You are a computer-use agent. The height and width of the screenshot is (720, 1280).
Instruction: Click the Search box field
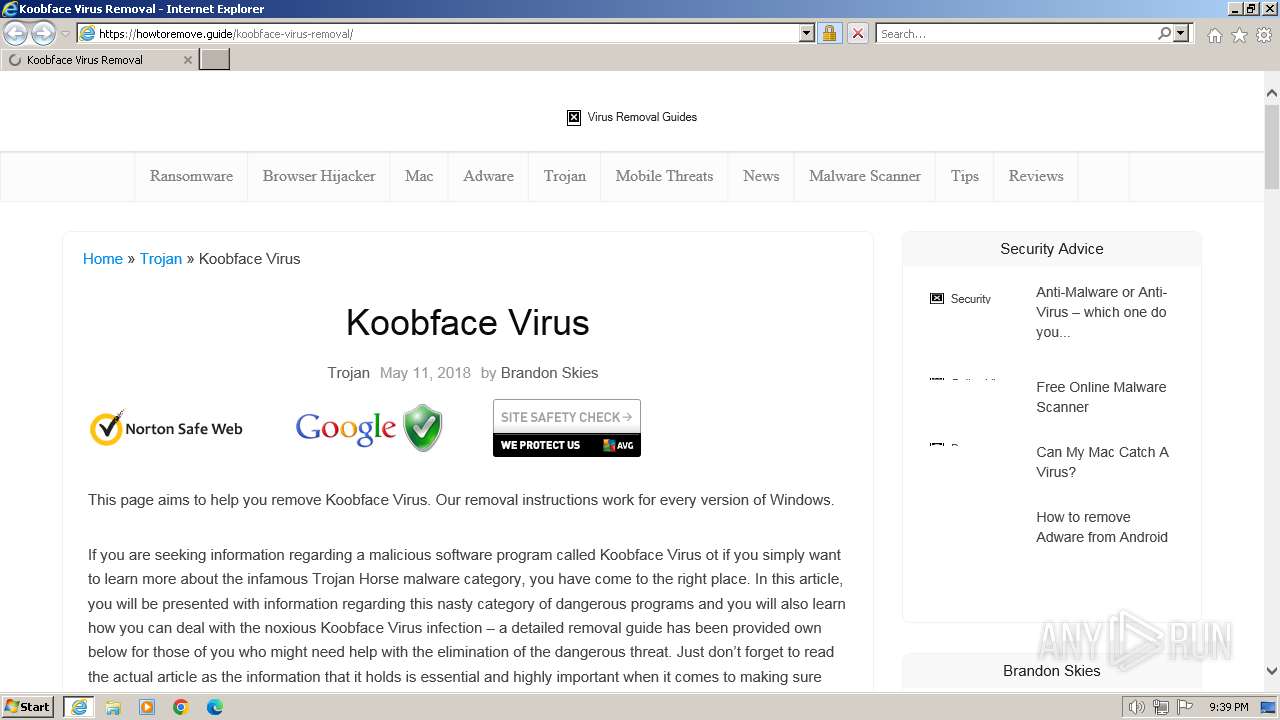(1016, 33)
